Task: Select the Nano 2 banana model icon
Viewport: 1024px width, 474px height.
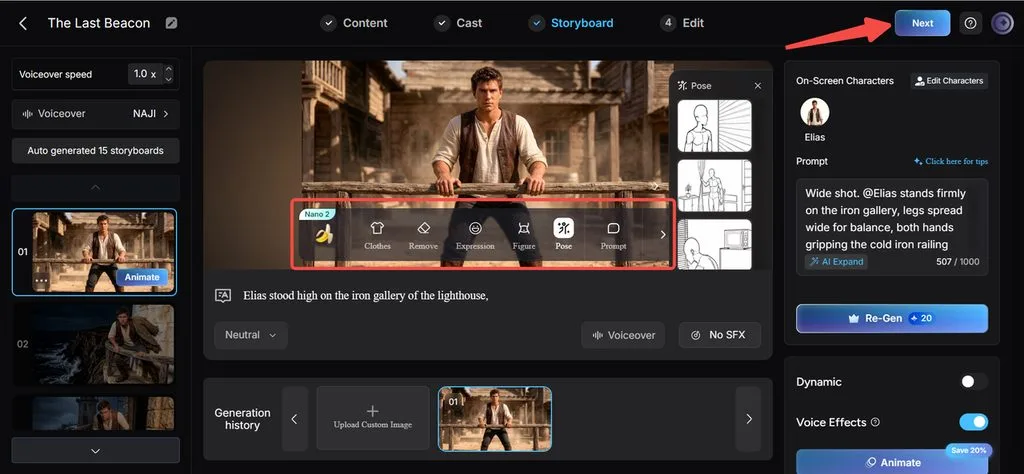Action: 324,234
